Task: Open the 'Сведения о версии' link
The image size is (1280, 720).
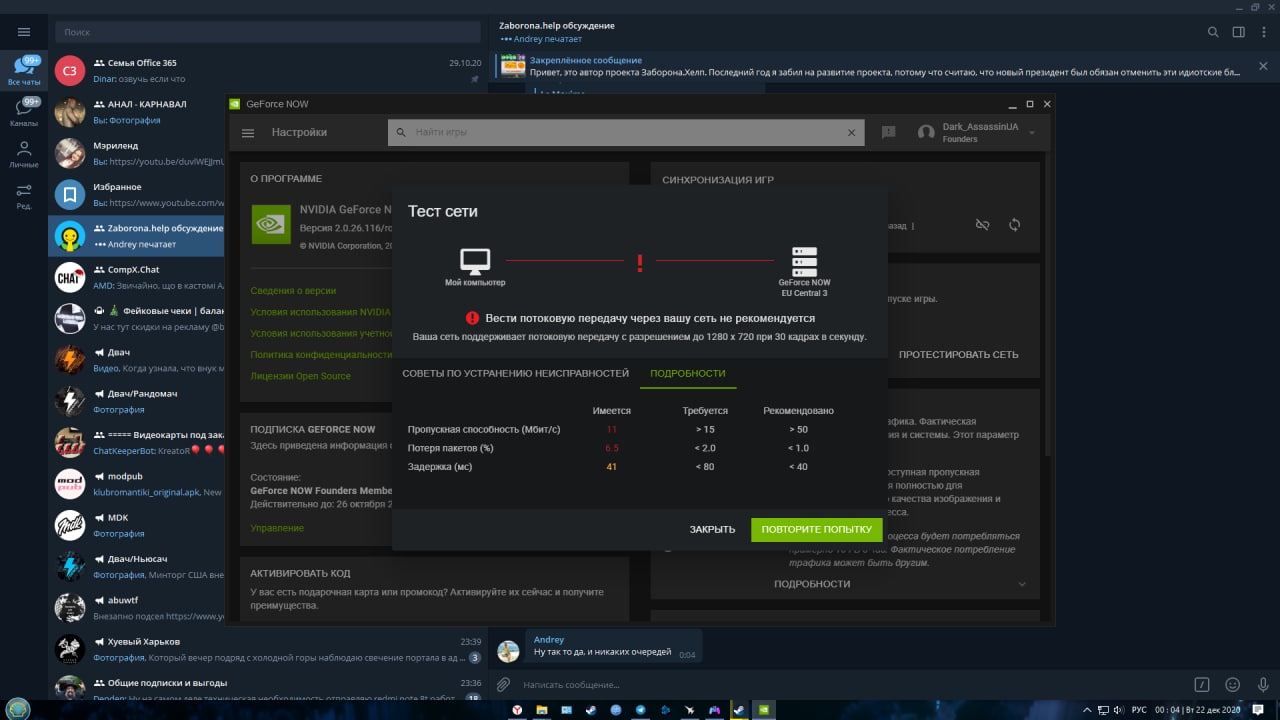Action: [293, 291]
